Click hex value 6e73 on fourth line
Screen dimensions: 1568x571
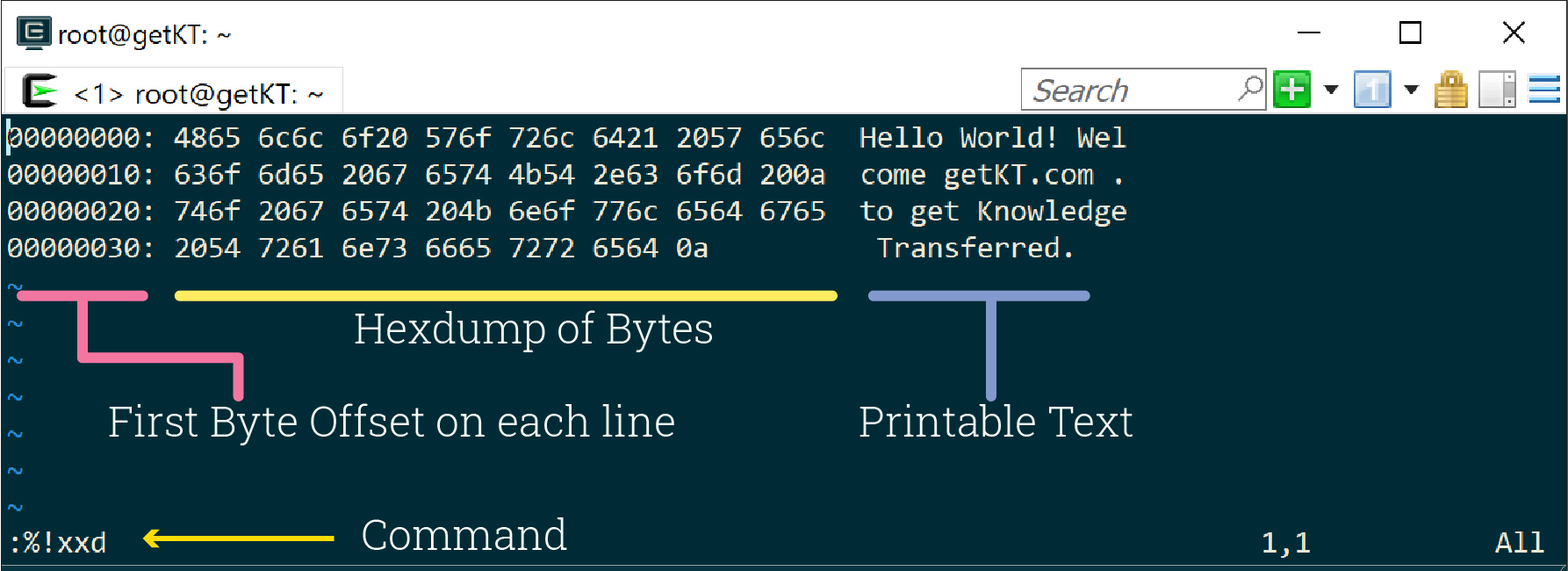(x=375, y=249)
